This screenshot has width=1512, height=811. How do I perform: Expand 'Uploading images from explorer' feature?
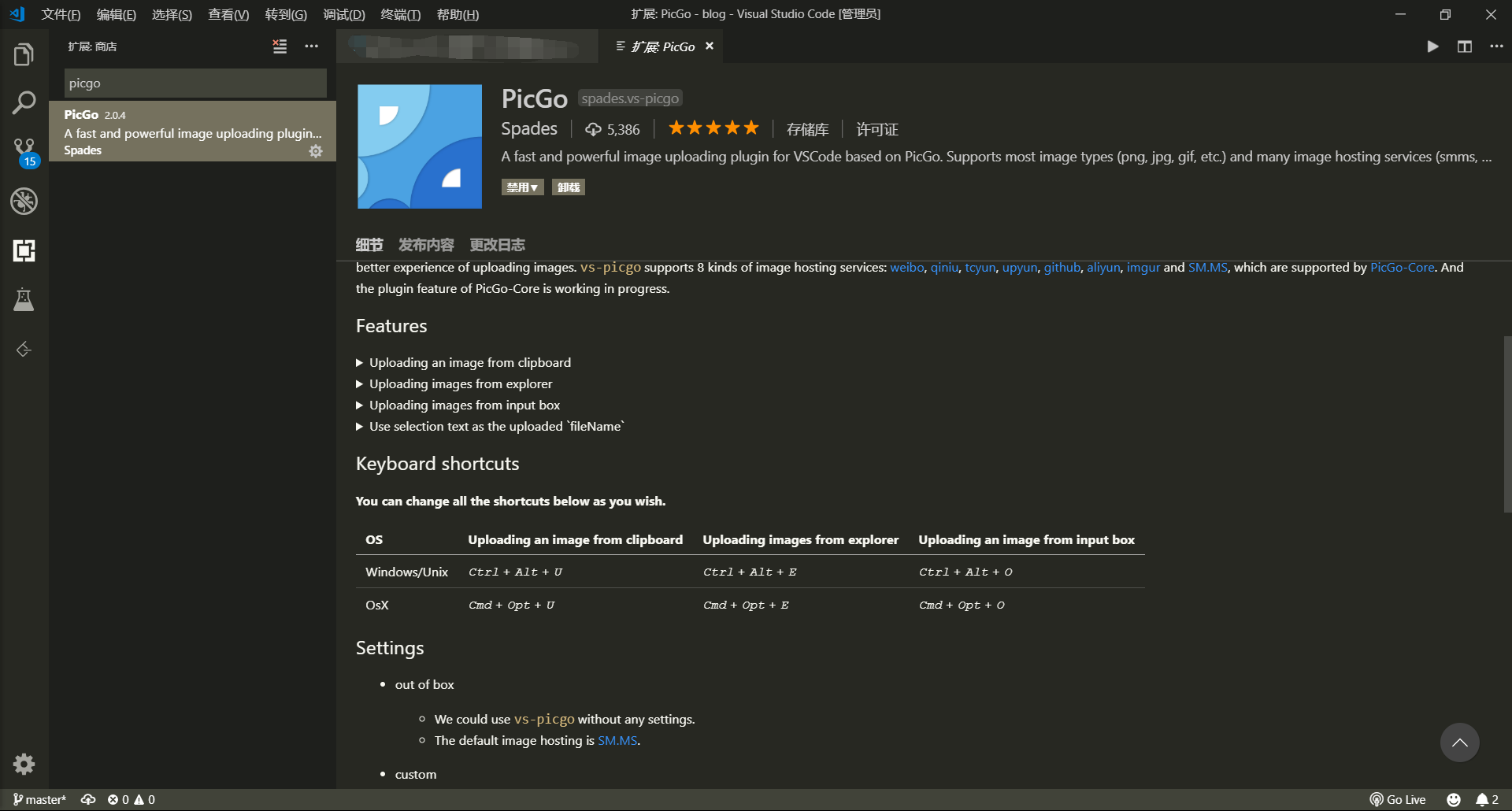coord(454,383)
